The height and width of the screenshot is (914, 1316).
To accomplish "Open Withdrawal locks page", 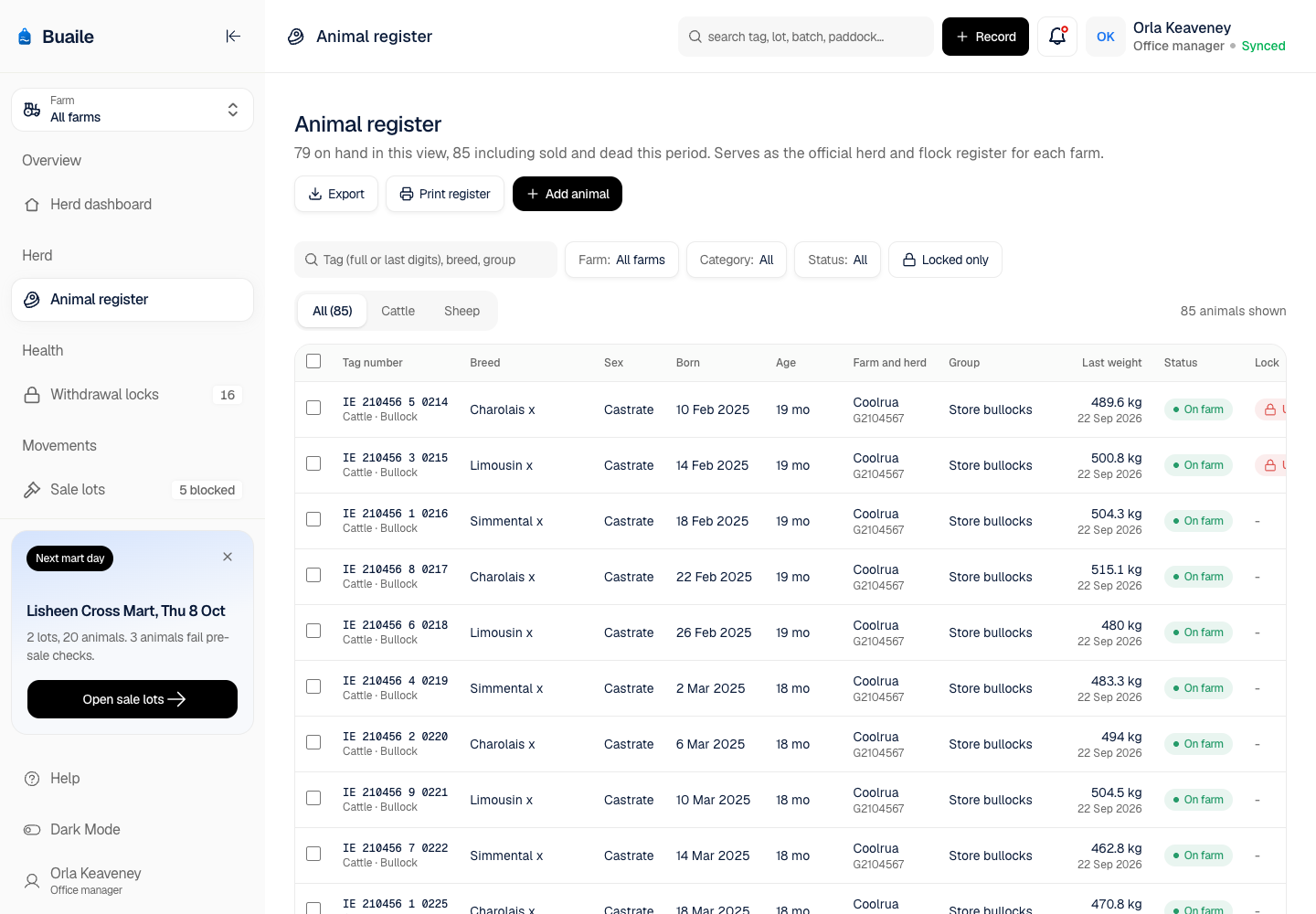I will (x=133, y=395).
